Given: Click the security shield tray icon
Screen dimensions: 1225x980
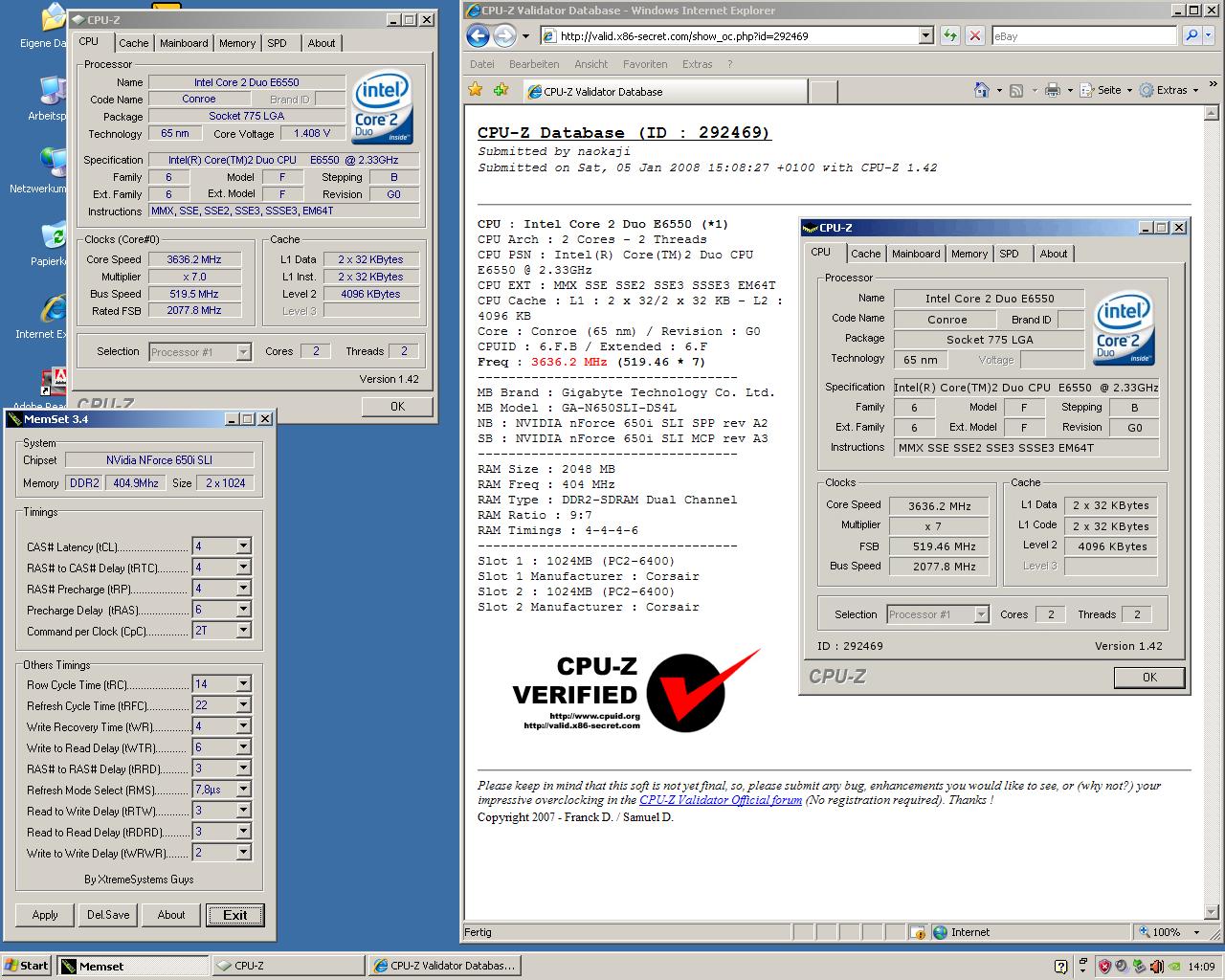Looking at the screenshot, I should [1103, 967].
